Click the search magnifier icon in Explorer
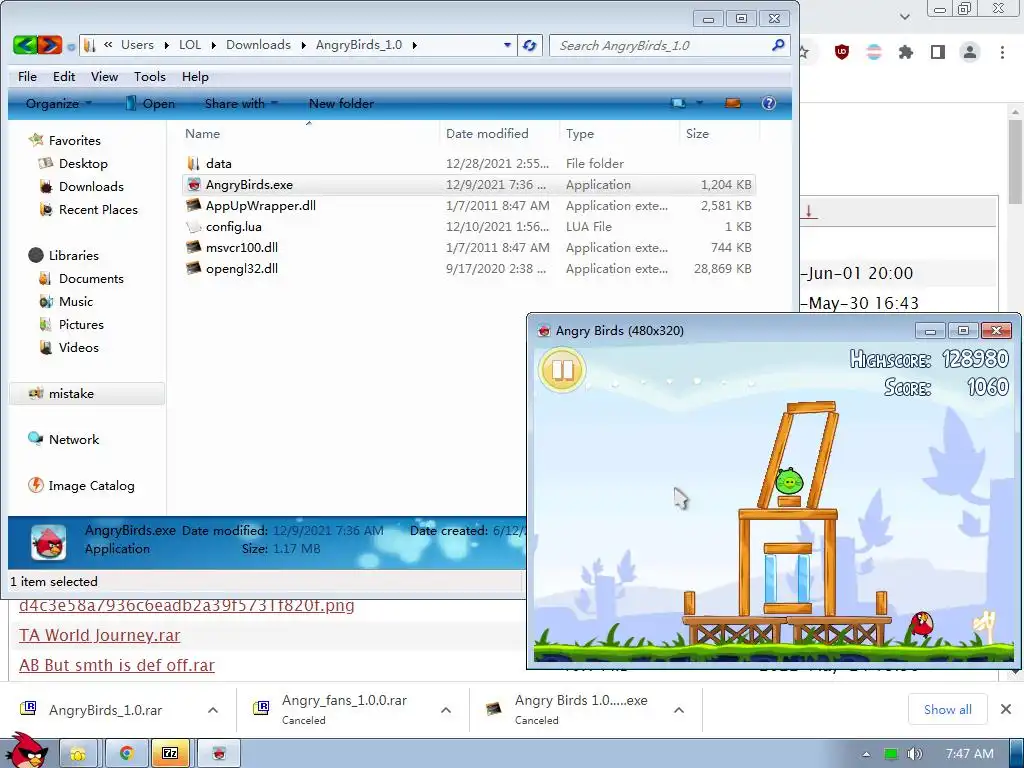 point(778,45)
